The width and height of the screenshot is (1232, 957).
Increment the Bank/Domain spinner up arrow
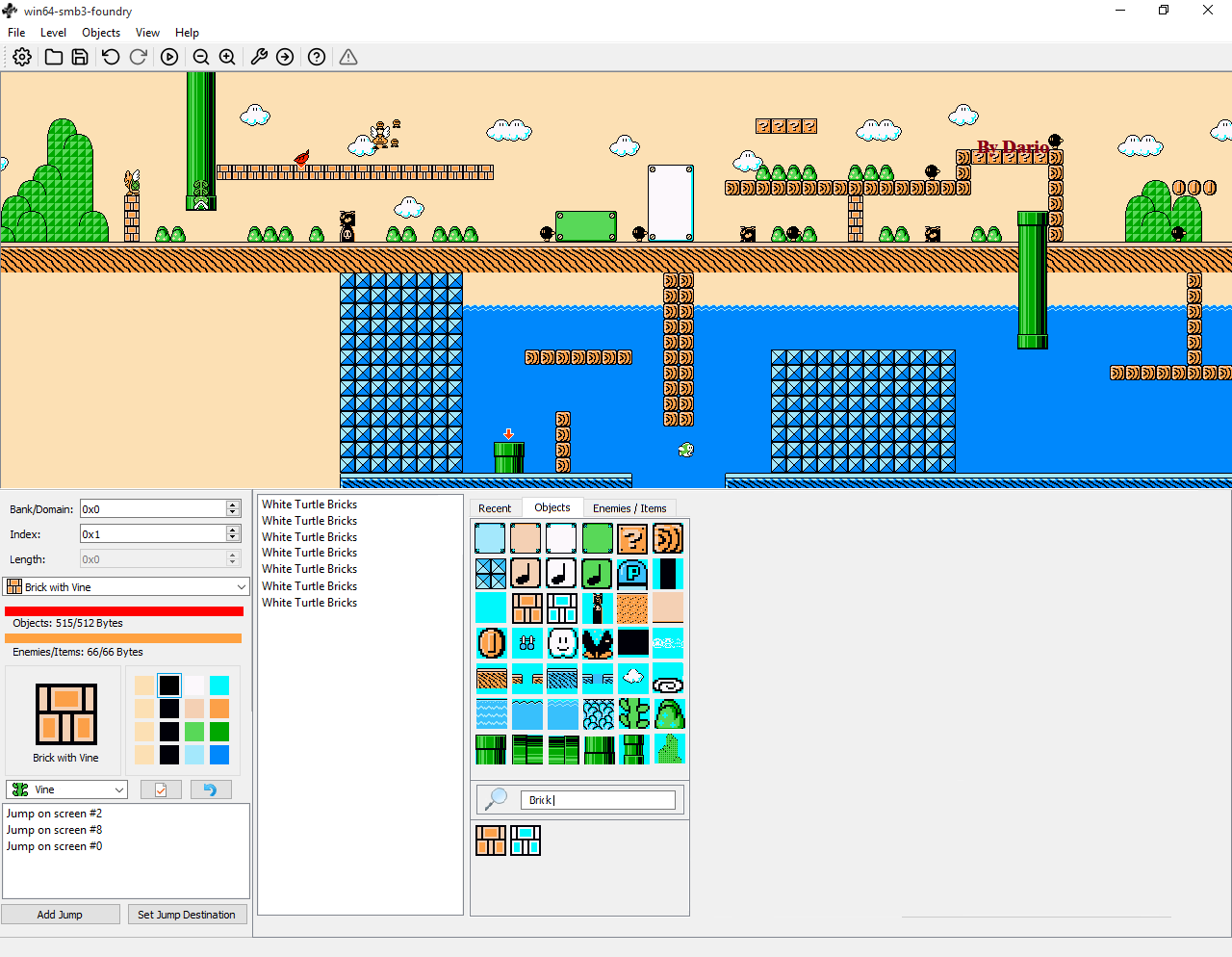click(232, 504)
